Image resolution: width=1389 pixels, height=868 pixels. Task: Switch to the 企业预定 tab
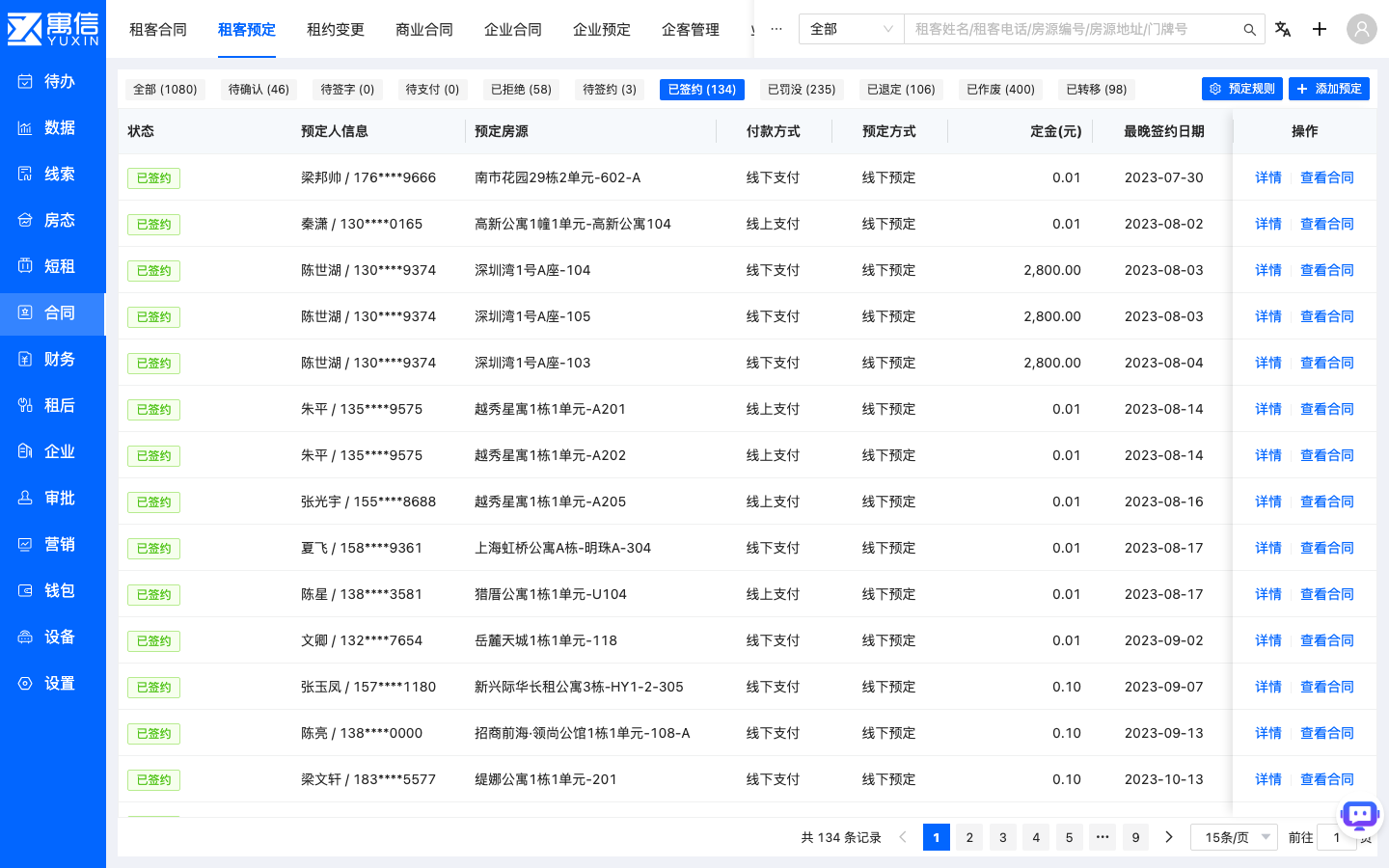point(602,30)
